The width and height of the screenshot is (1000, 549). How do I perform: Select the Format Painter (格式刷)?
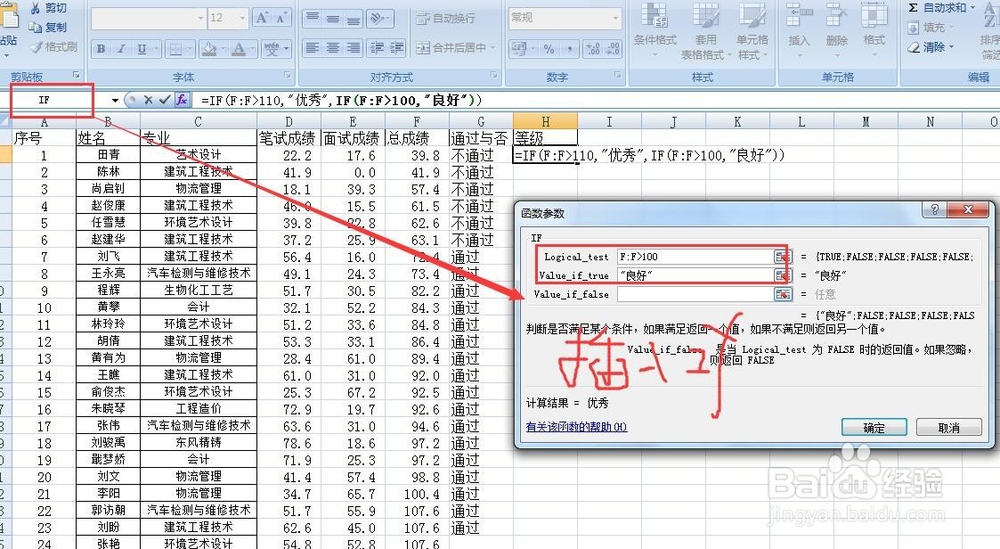pos(53,47)
